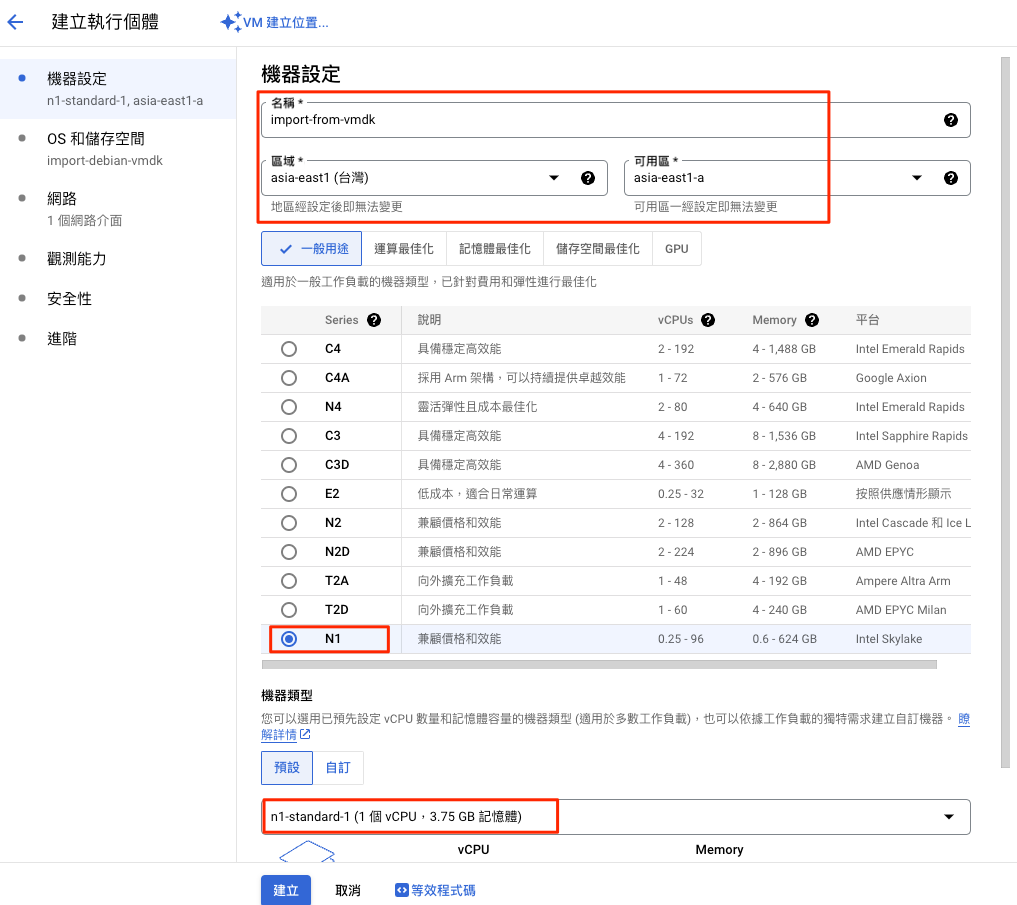Open 機器設定 sidebar section

[118, 89]
